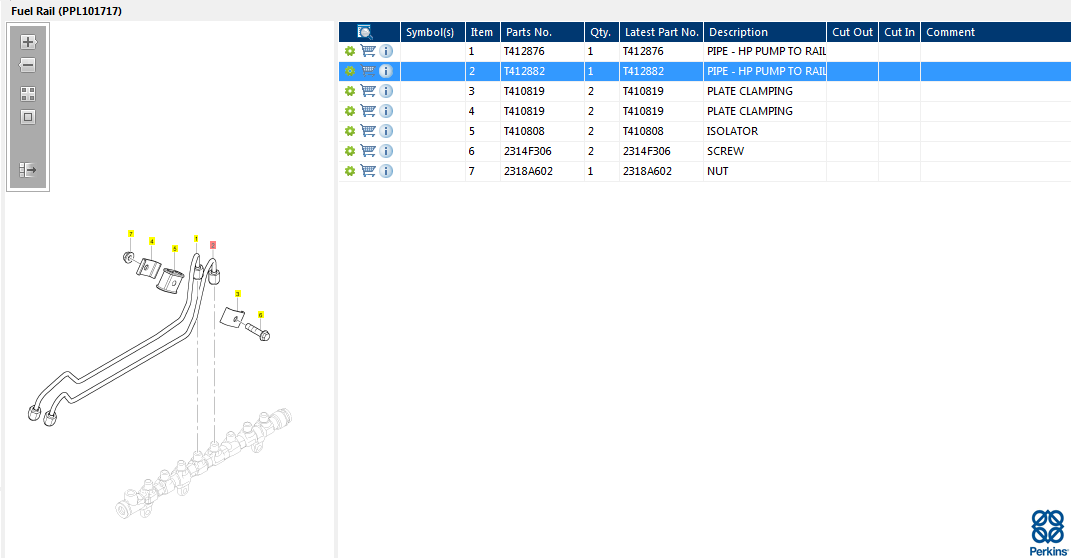Add NUT 2318A602 to cart
Viewport: 1071px width, 558px height.
click(x=368, y=170)
